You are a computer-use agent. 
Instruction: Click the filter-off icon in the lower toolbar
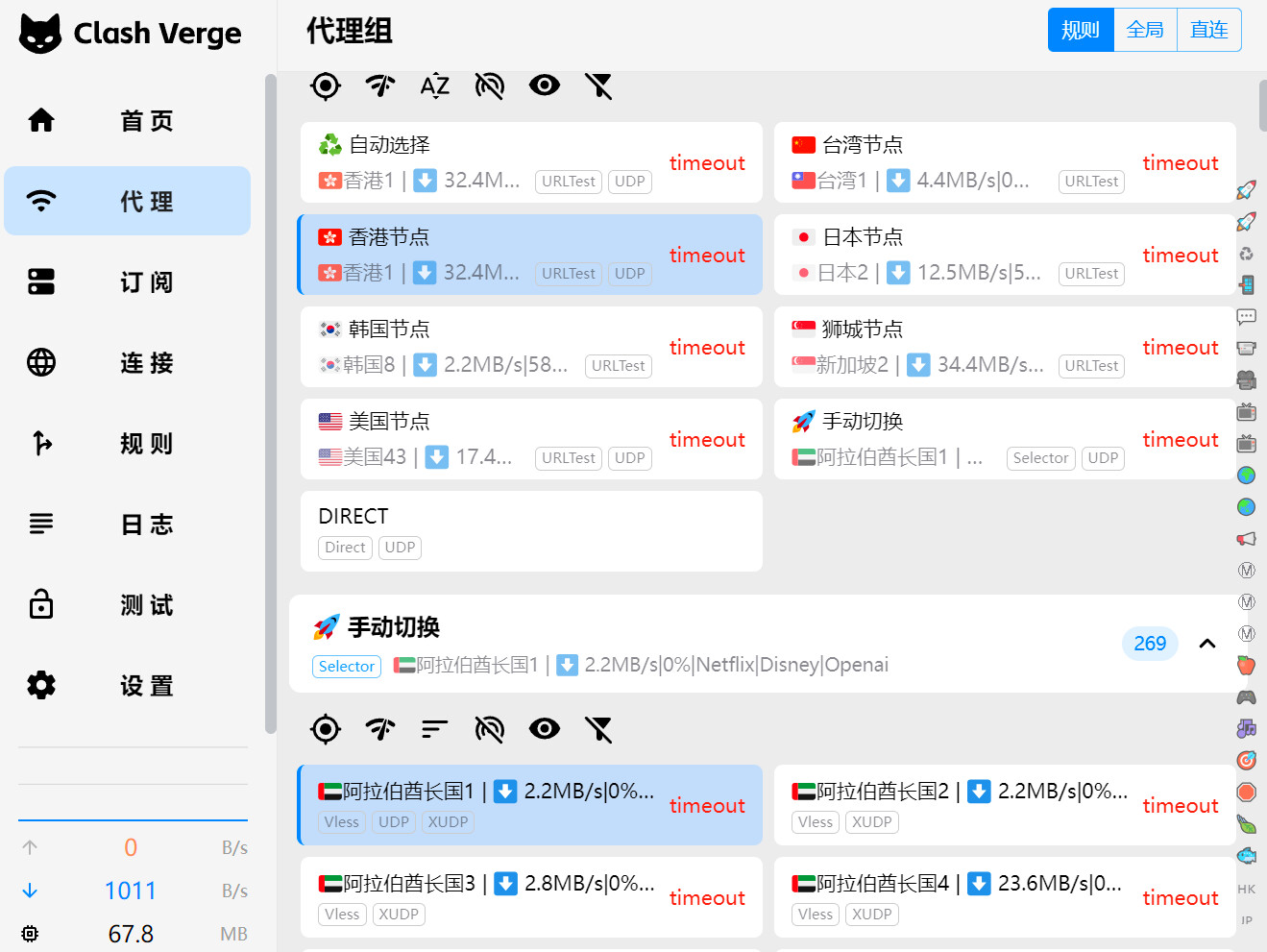pyautogui.click(x=598, y=730)
